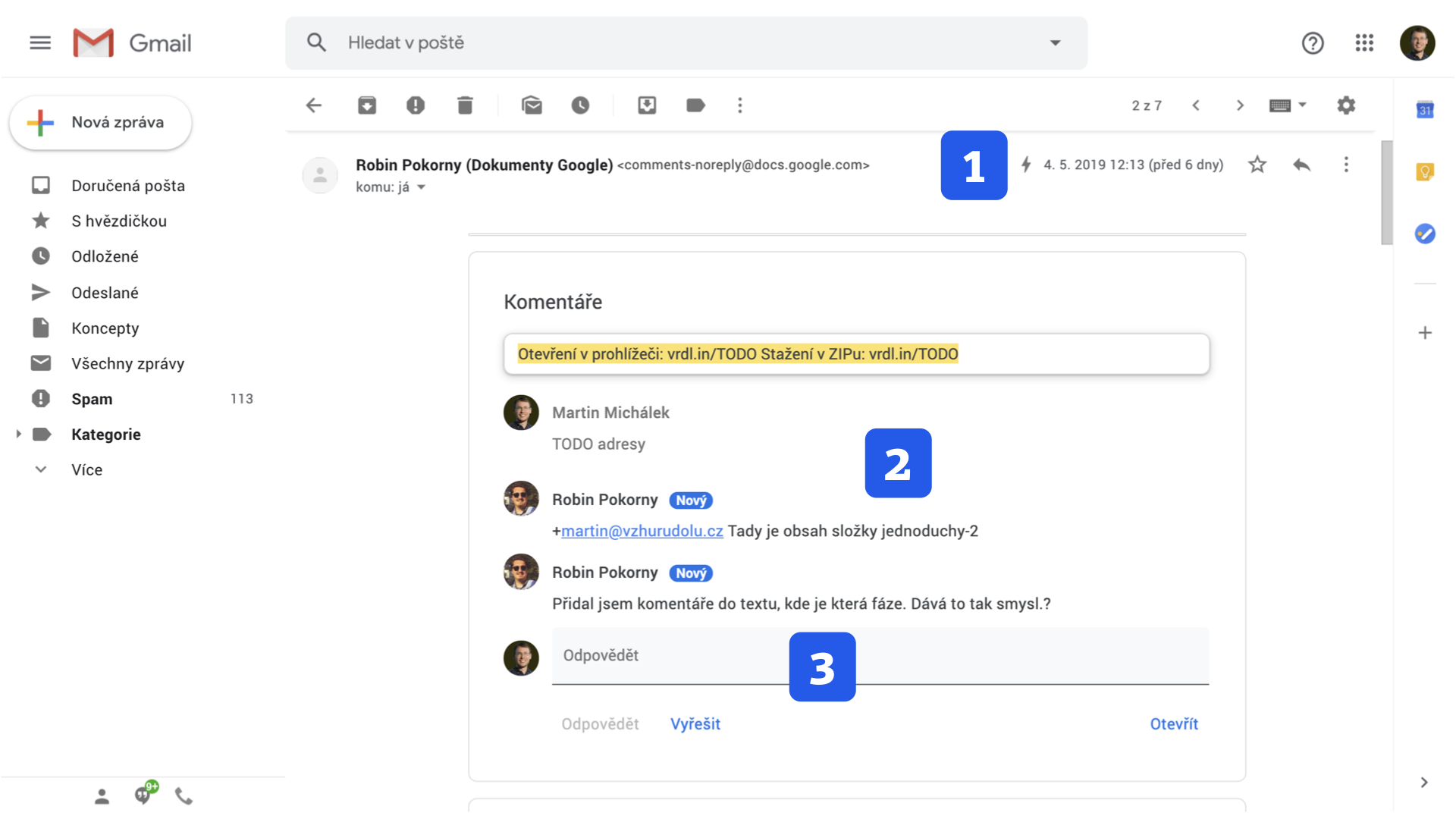Report this message as spam
The width and height of the screenshot is (1456, 819).
point(416,105)
